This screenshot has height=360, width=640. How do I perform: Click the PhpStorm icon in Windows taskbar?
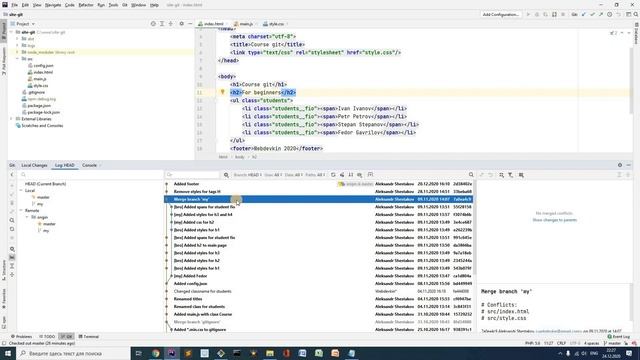click(172, 353)
